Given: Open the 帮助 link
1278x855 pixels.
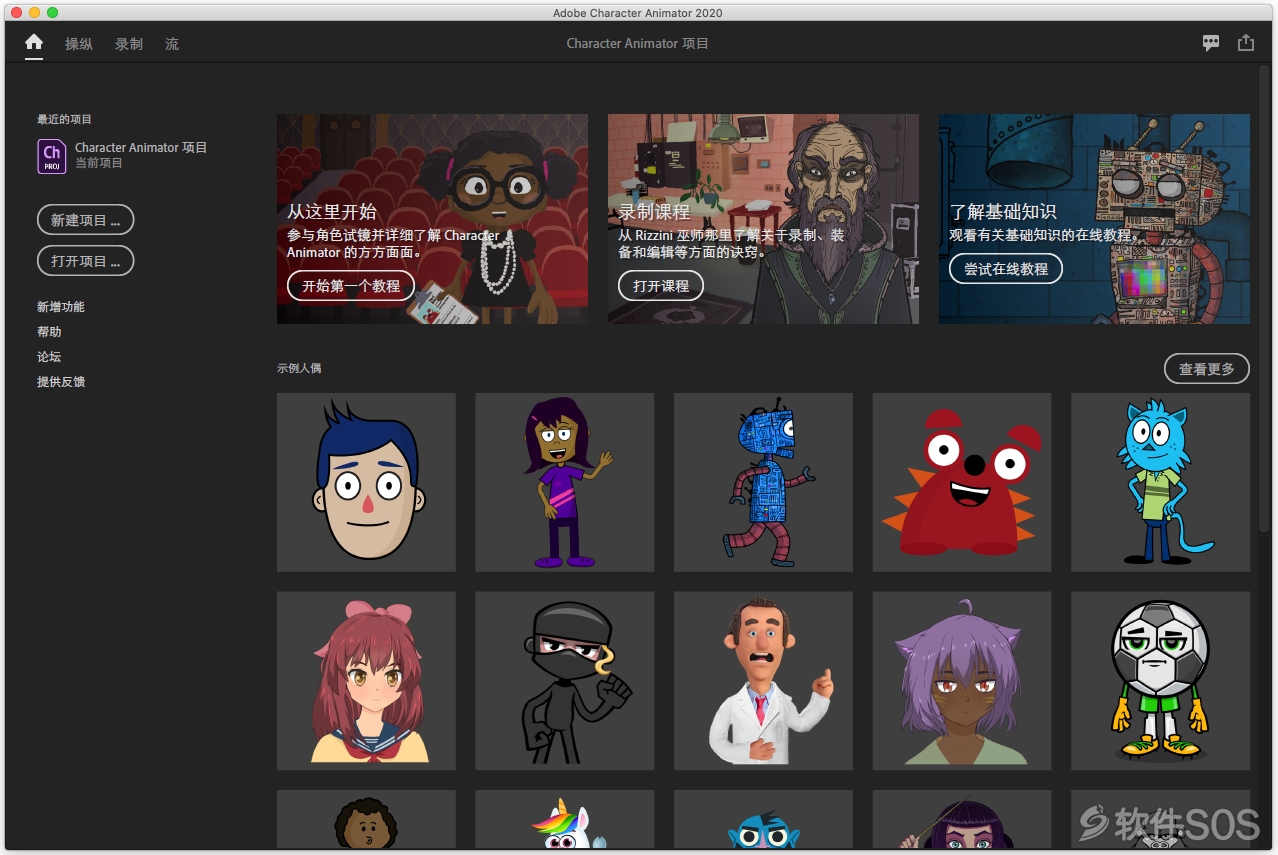Looking at the screenshot, I should tap(49, 332).
